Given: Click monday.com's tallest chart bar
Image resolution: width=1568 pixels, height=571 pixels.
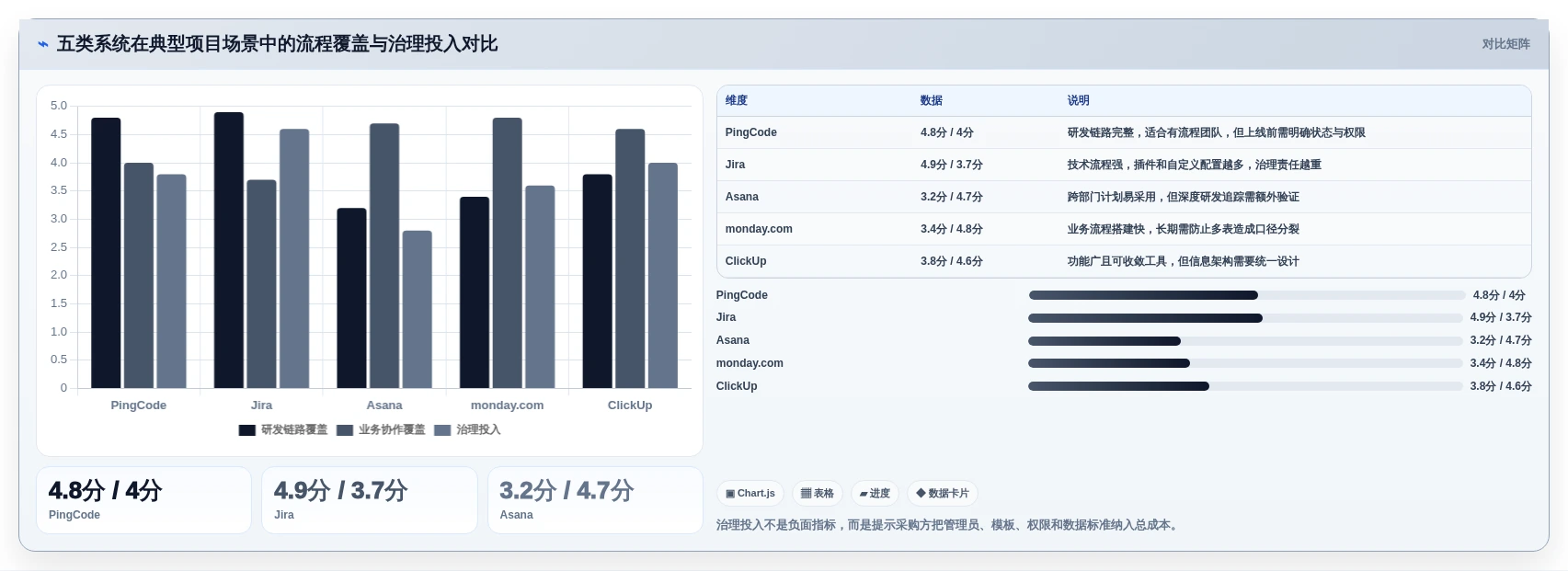Looking at the screenshot, I should coord(507,253).
